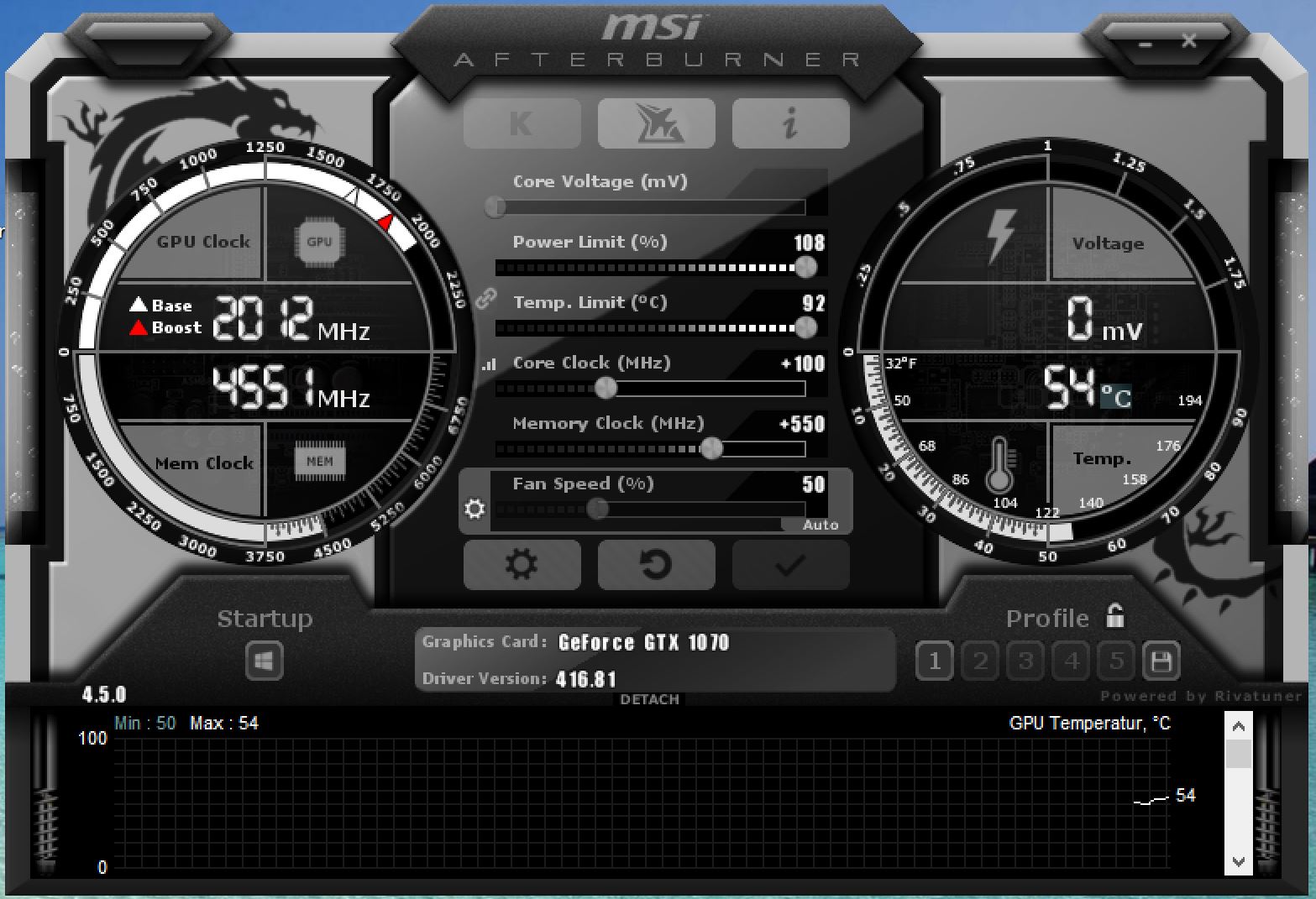Click the GeForce GTX 1070 graphics card name
Image resolution: width=1316 pixels, height=899 pixels.
click(x=643, y=643)
